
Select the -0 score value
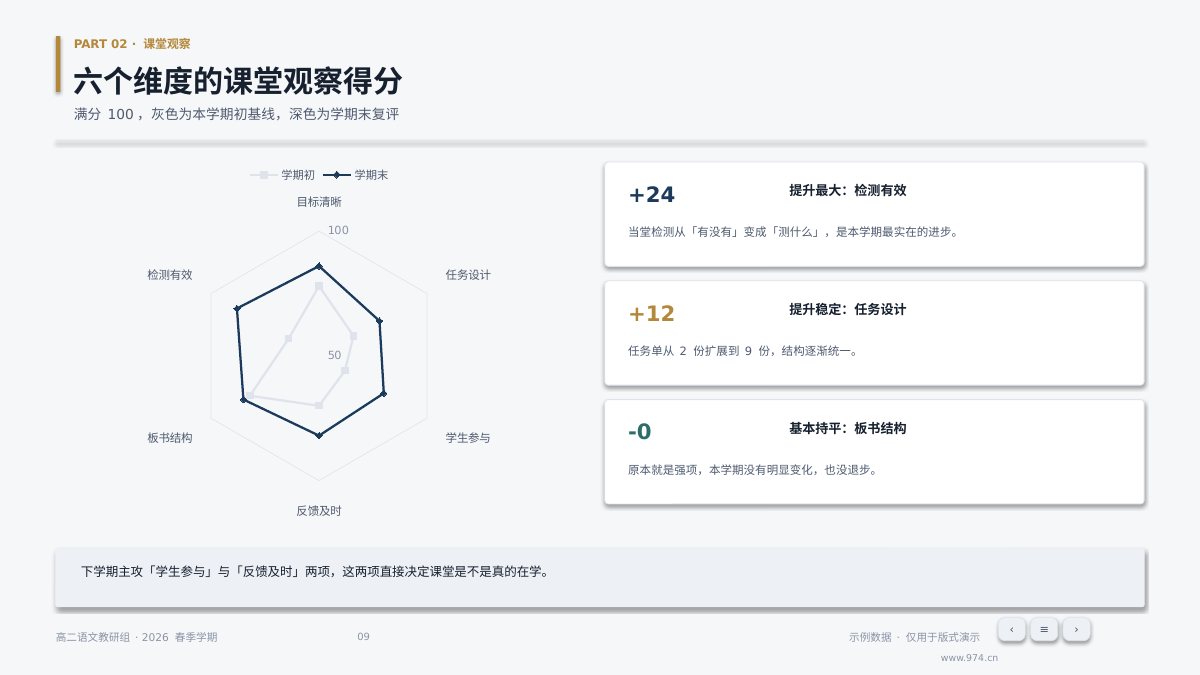(x=640, y=432)
